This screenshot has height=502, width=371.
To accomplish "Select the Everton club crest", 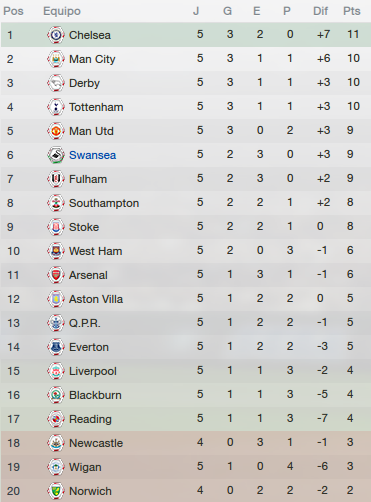I will coord(56,347).
